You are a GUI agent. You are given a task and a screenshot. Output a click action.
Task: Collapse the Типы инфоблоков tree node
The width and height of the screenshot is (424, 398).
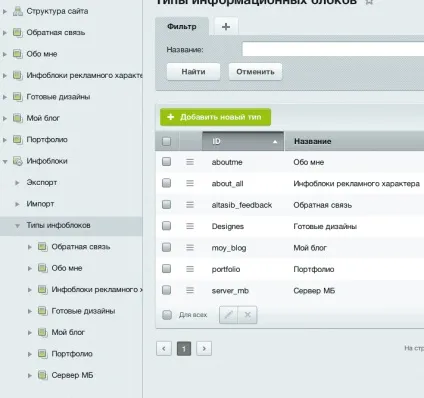coord(17,226)
